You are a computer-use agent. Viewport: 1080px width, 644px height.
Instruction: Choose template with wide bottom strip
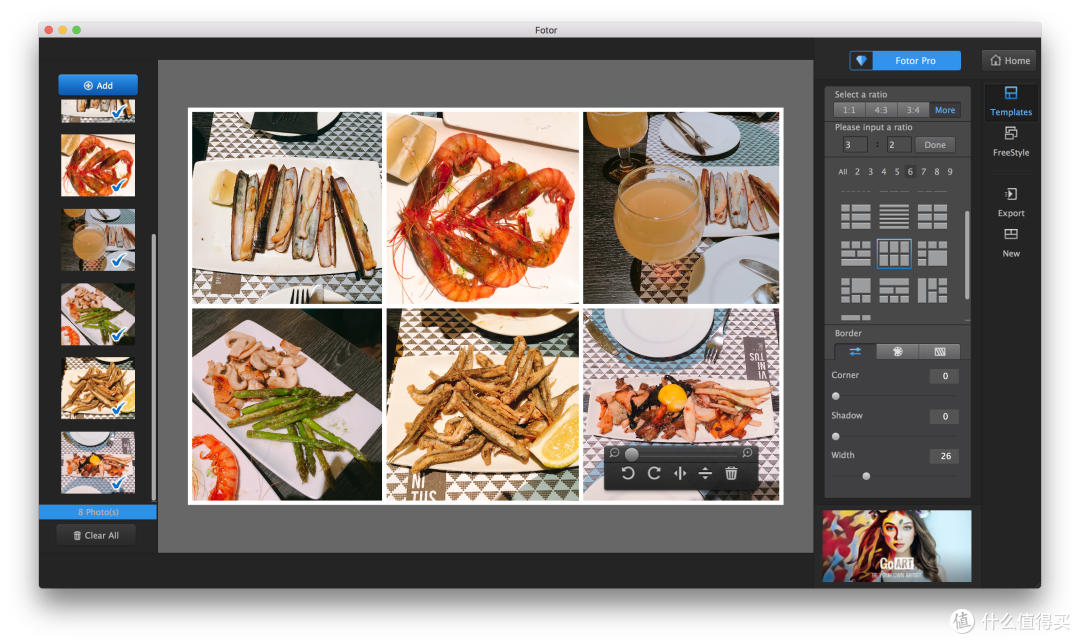(x=855, y=253)
